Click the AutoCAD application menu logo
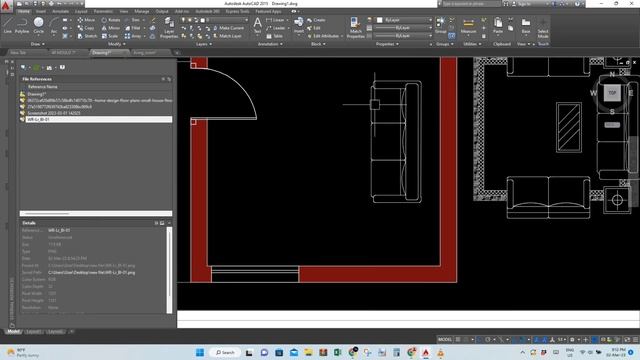 (x=6, y=6)
